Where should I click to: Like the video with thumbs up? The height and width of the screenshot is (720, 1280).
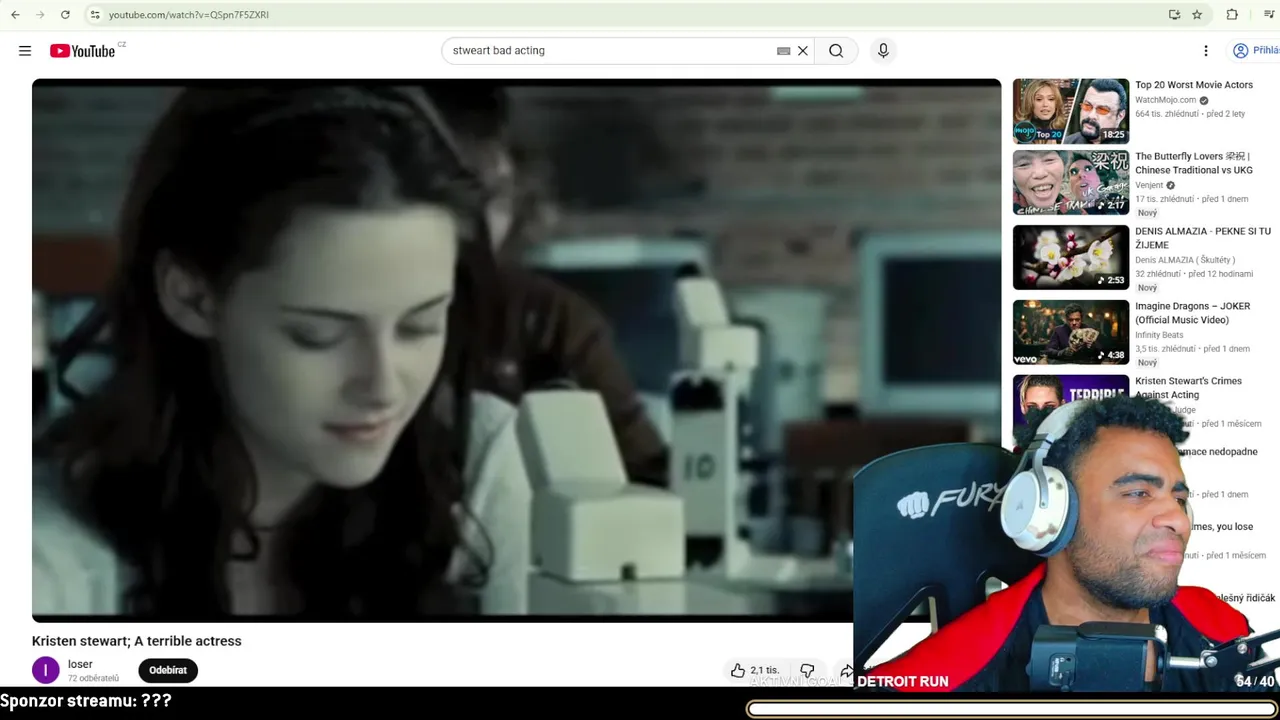point(738,670)
